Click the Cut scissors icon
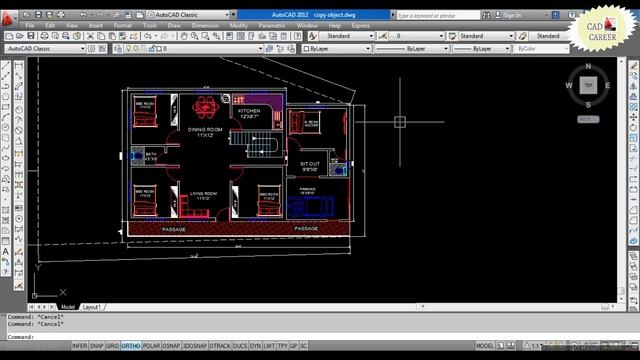640x360 pixels. pyautogui.click(x=91, y=36)
